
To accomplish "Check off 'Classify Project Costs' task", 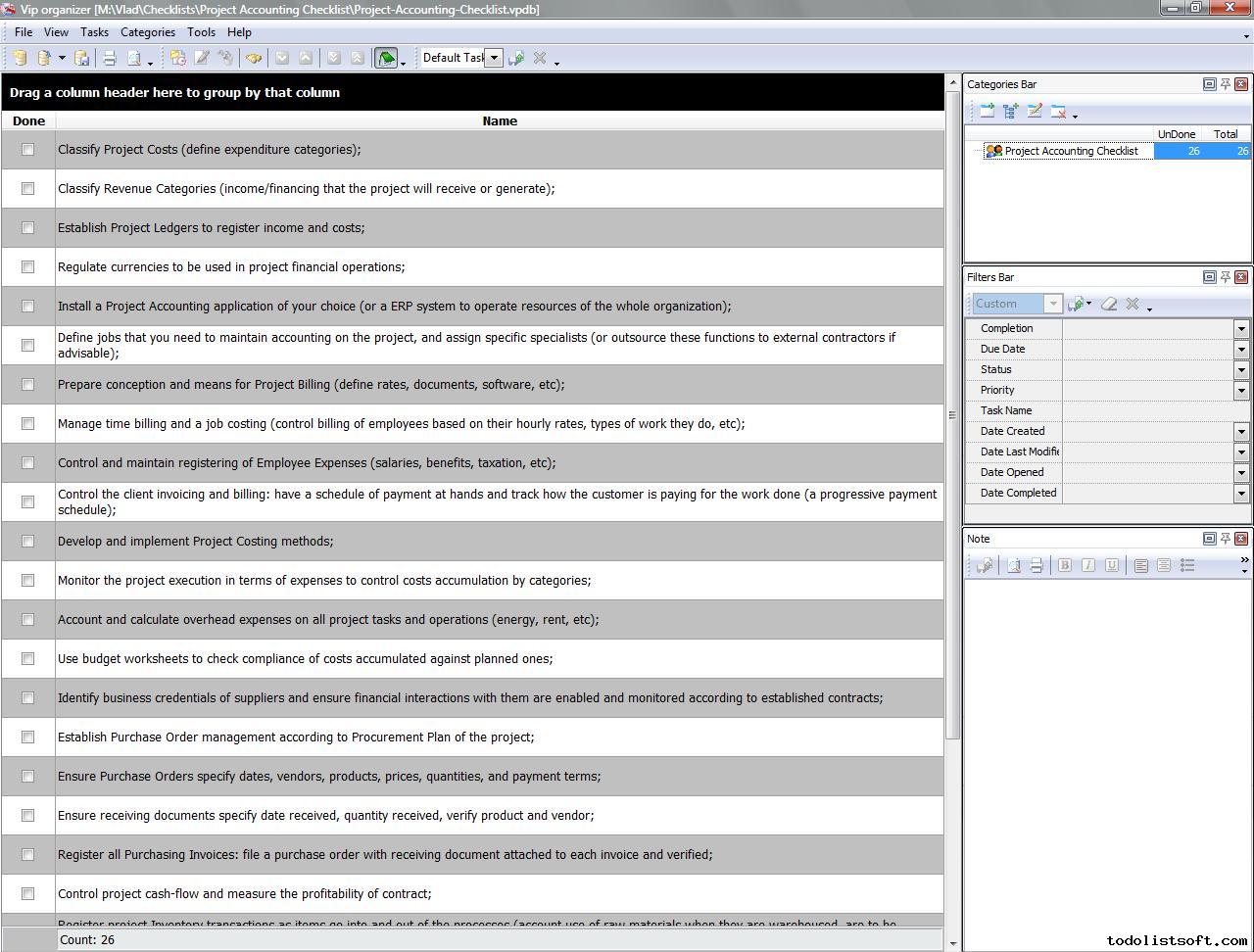I will (x=28, y=150).
